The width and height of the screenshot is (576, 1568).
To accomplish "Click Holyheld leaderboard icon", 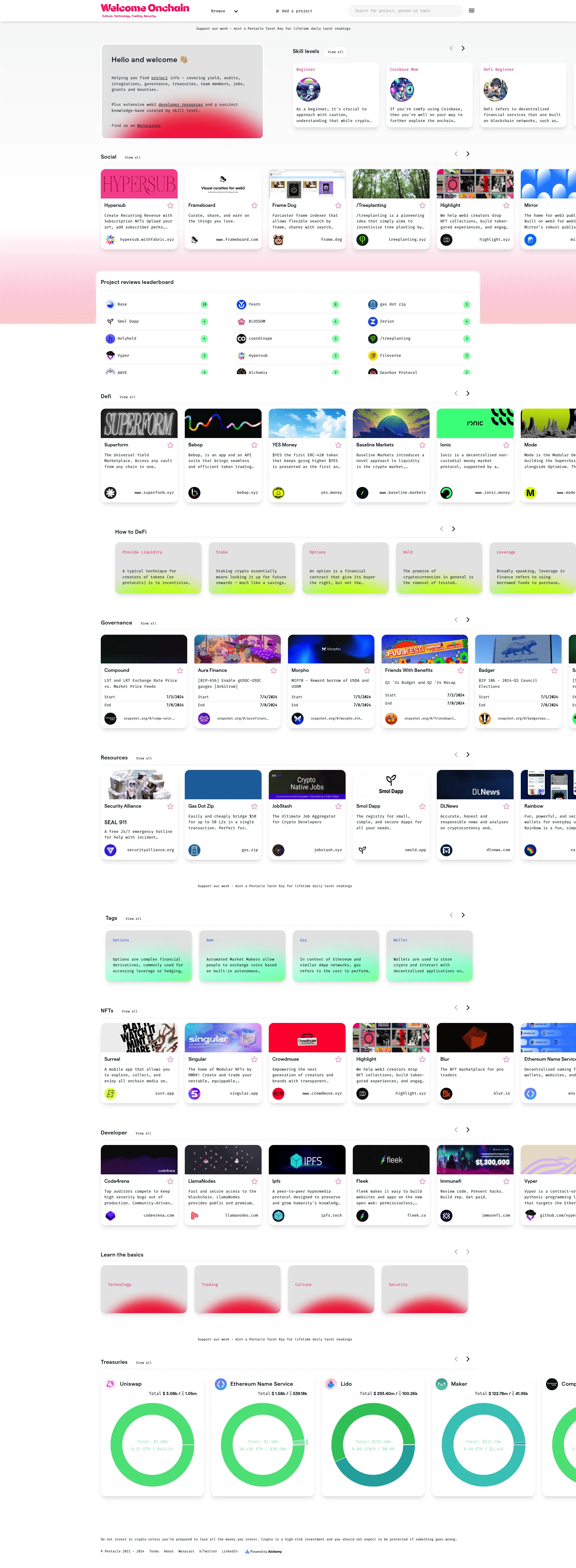I will click(x=110, y=338).
